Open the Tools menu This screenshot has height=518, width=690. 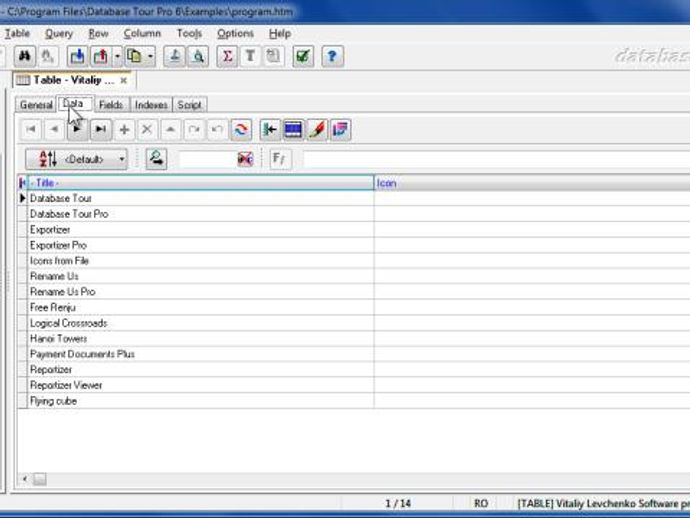pos(189,33)
